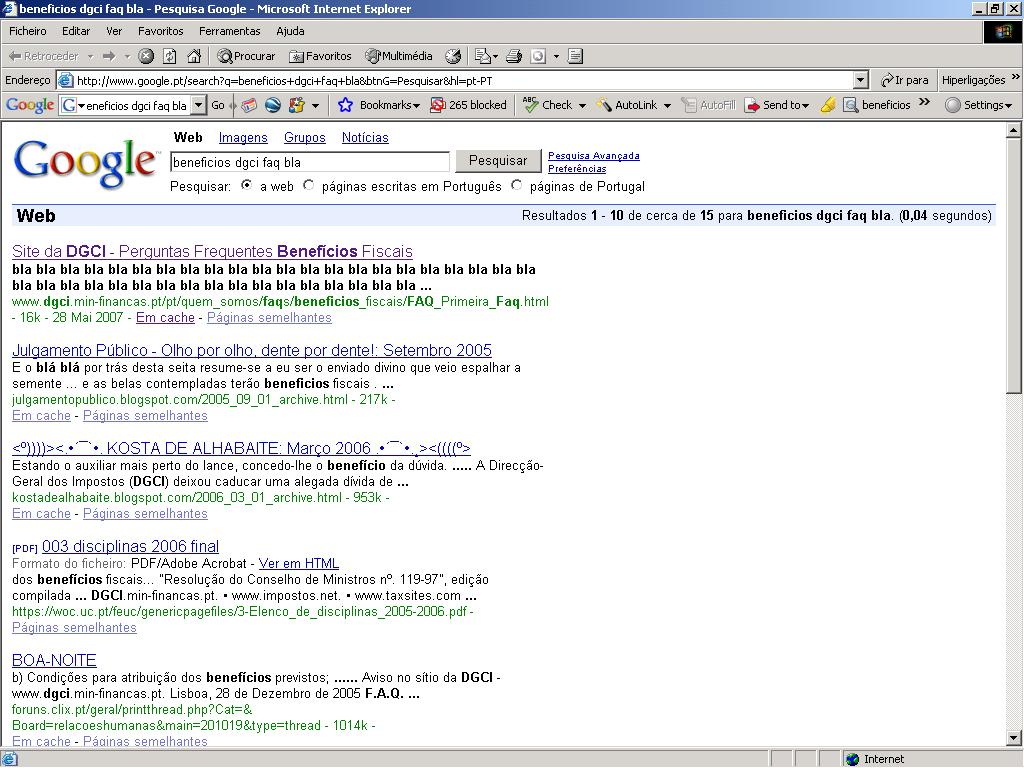The height and width of the screenshot is (768, 1024).
Task: Open the Favoritos menu in menu bar
Action: click(161, 31)
